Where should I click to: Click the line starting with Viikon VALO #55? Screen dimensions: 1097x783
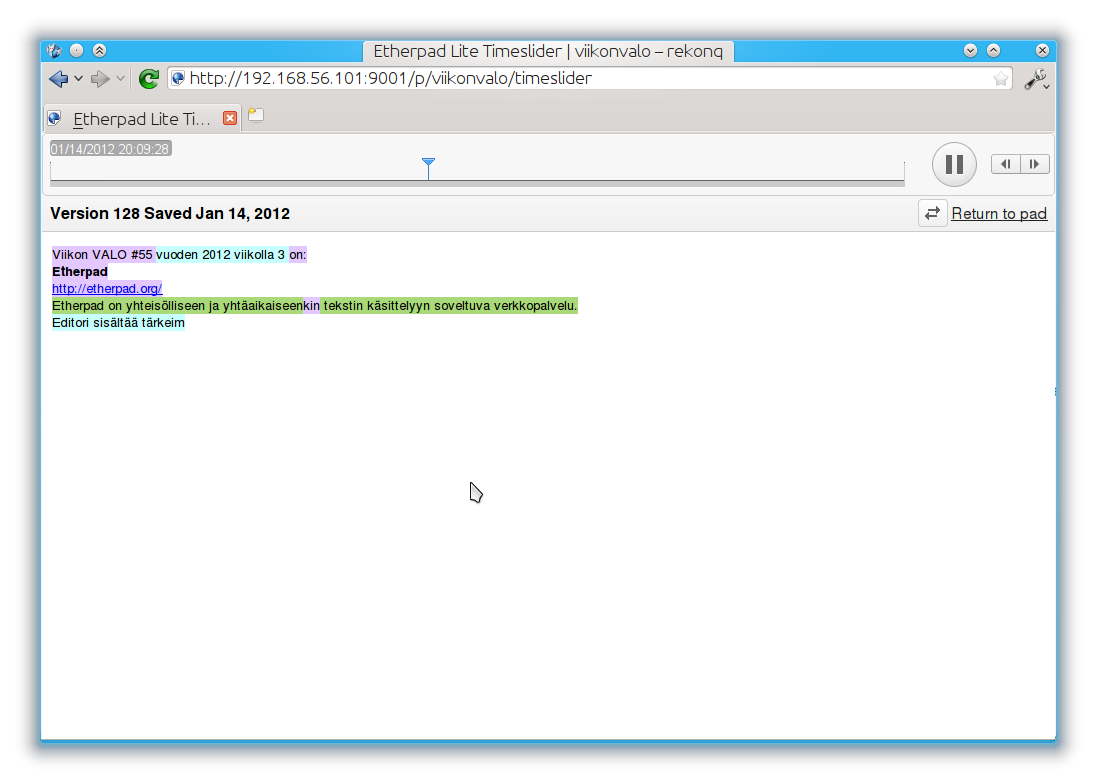(179, 255)
